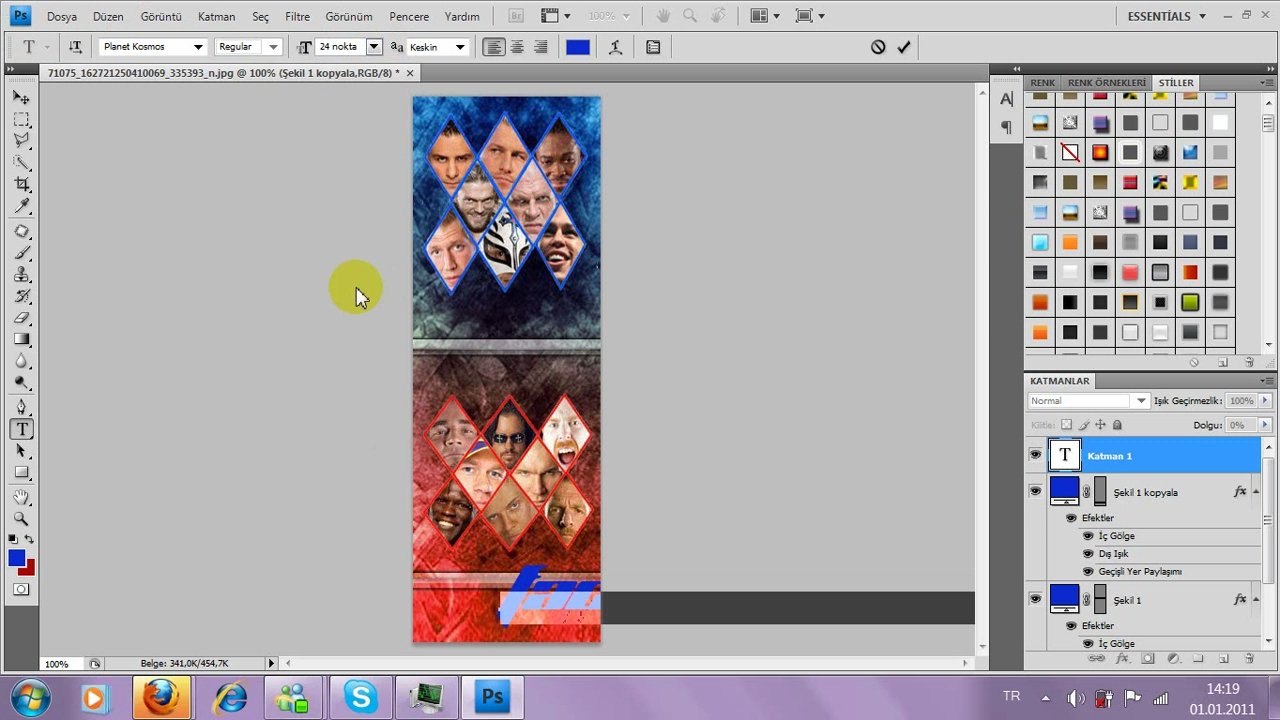Viewport: 1280px width, 720px height.
Task: Collapse effects of Şekil 1 kopyala layer
Action: (1254, 492)
